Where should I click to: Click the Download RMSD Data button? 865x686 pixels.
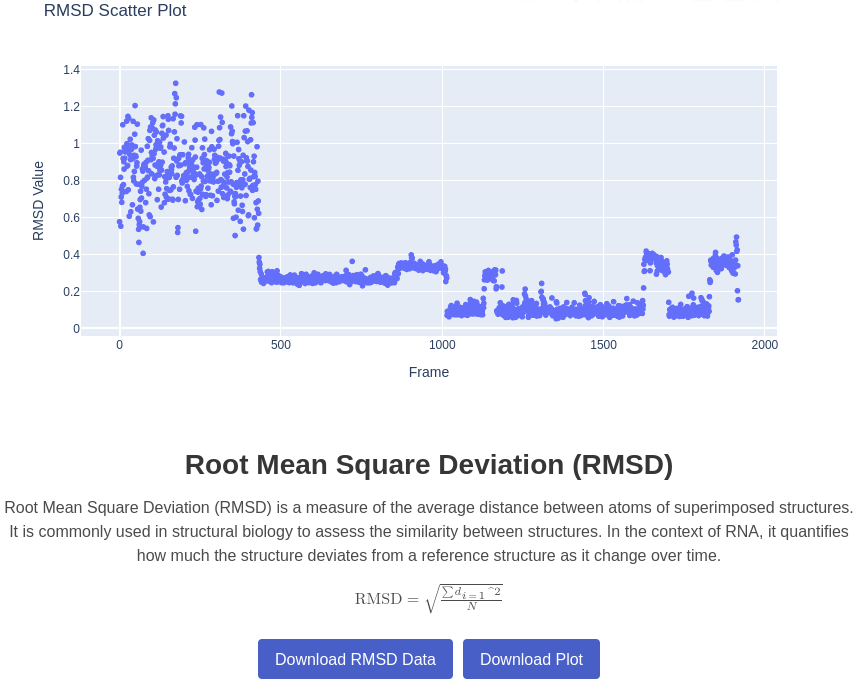355,659
